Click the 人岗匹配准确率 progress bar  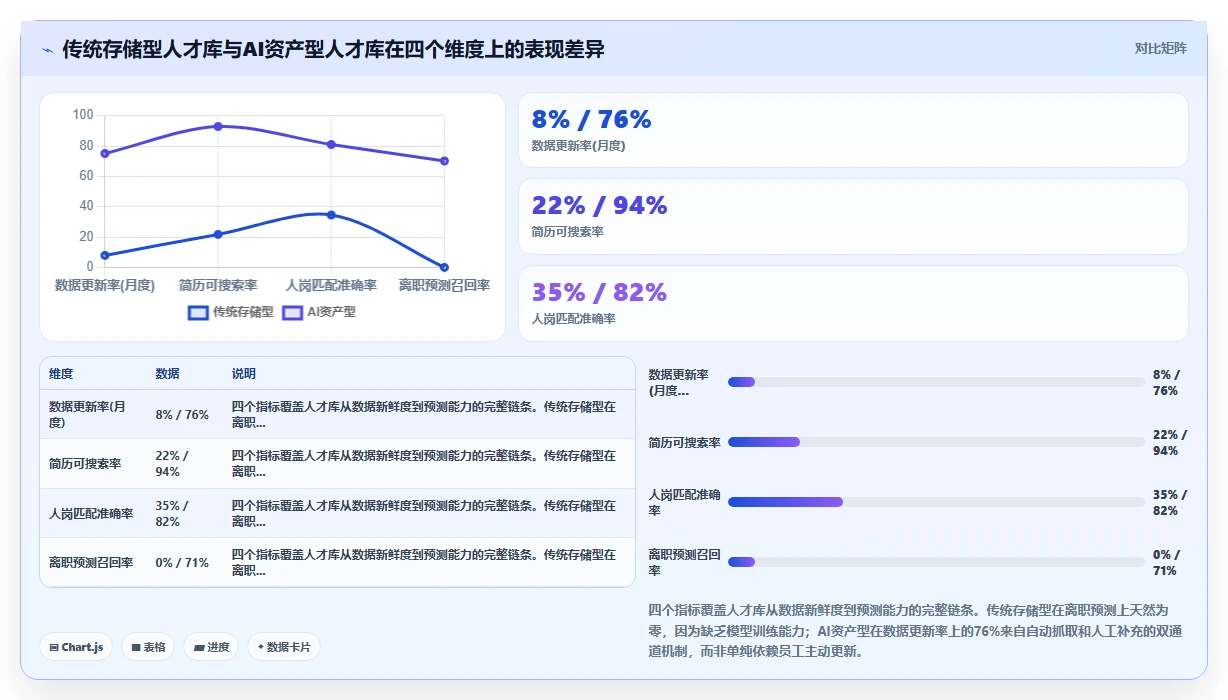click(x=936, y=502)
